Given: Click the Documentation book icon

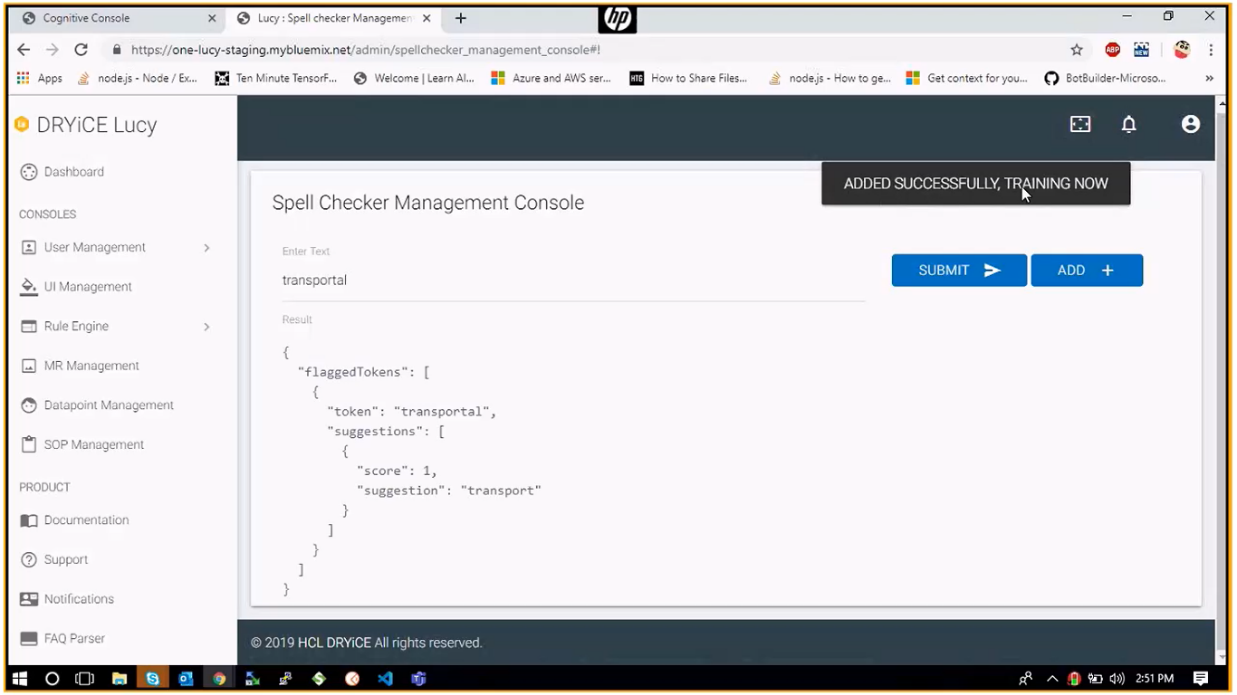Looking at the screenshot, I should 29,520.
